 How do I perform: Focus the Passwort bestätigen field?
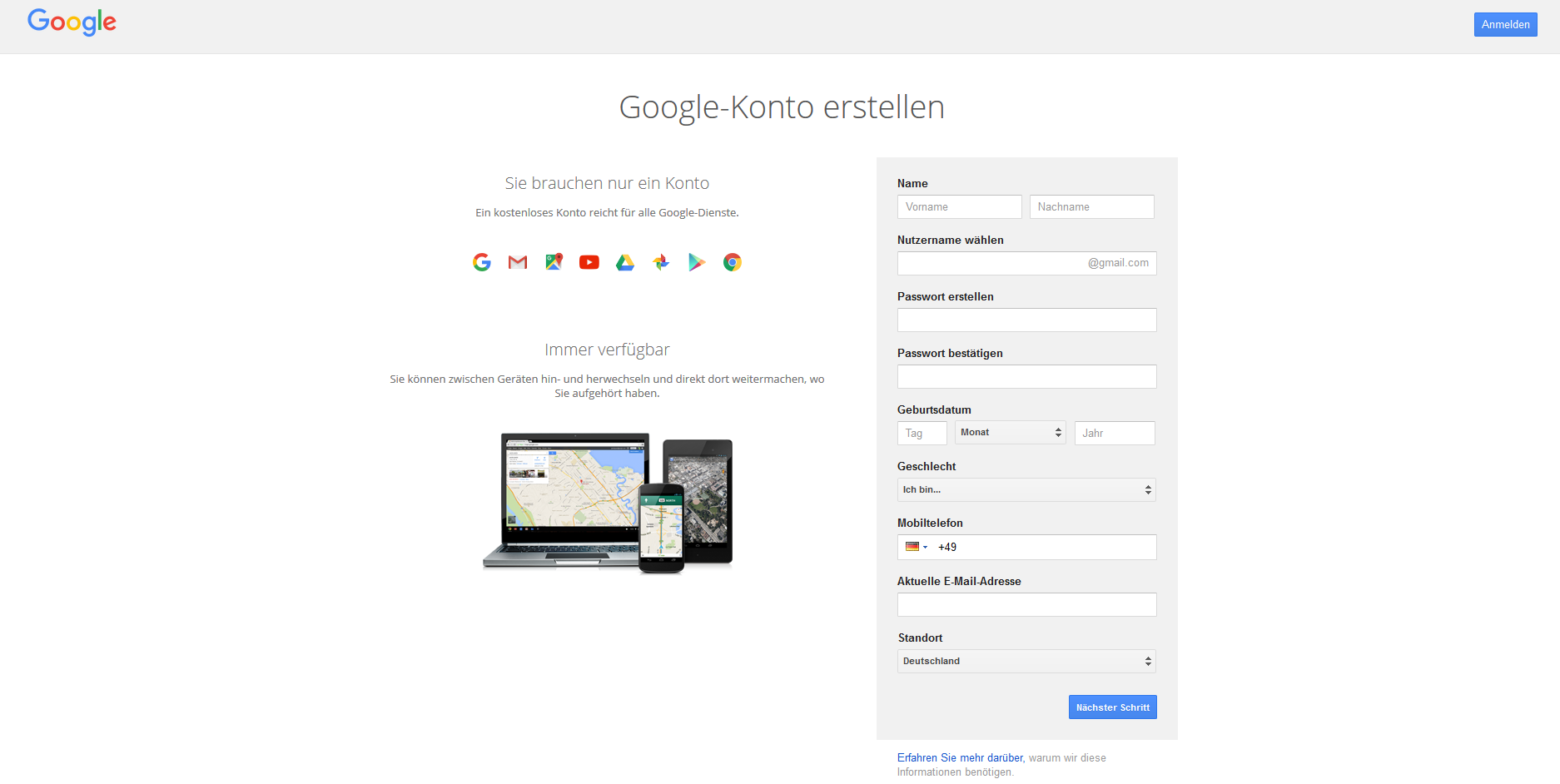point(1026,376)
